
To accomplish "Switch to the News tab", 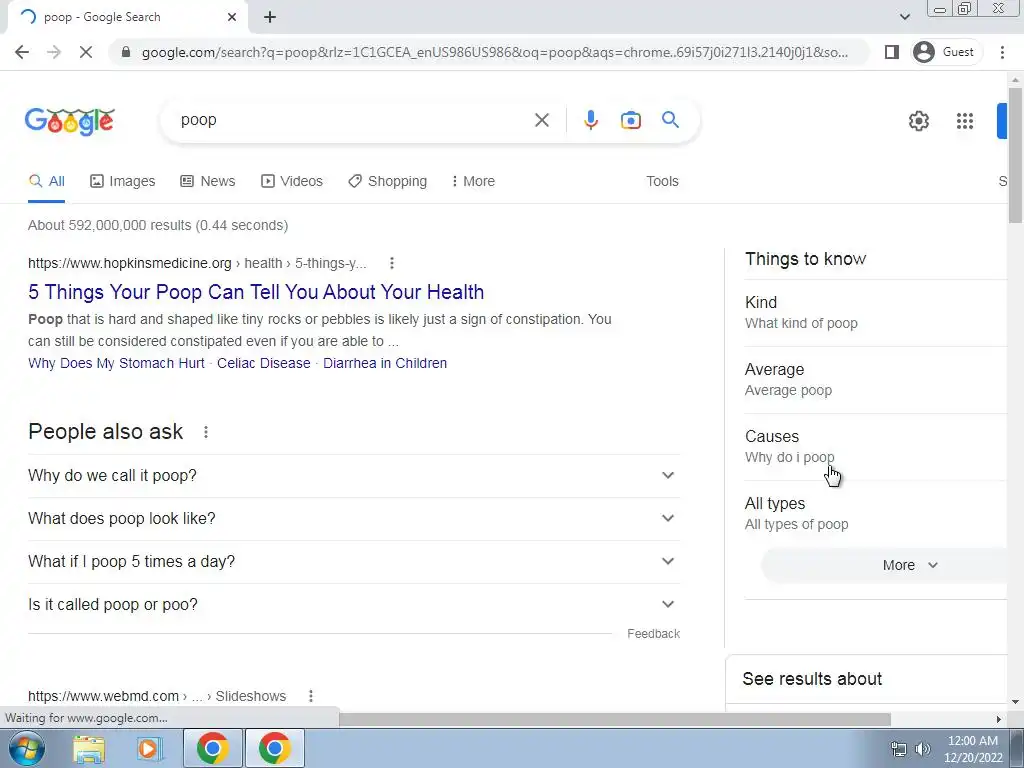I will click(x=208, y=182).
